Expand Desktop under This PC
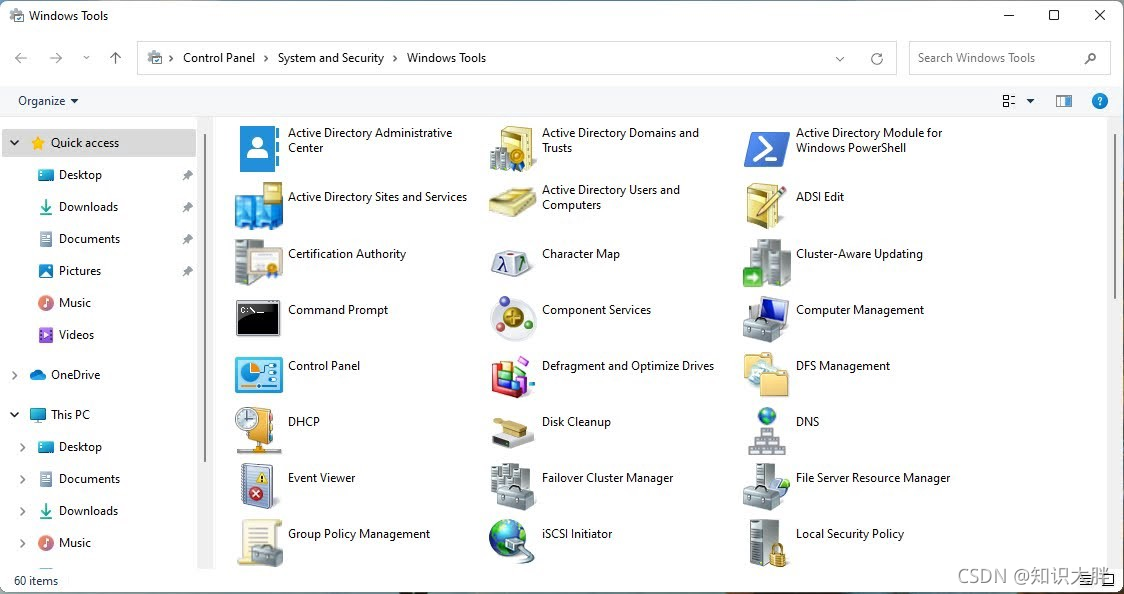 tap(22, 447)
